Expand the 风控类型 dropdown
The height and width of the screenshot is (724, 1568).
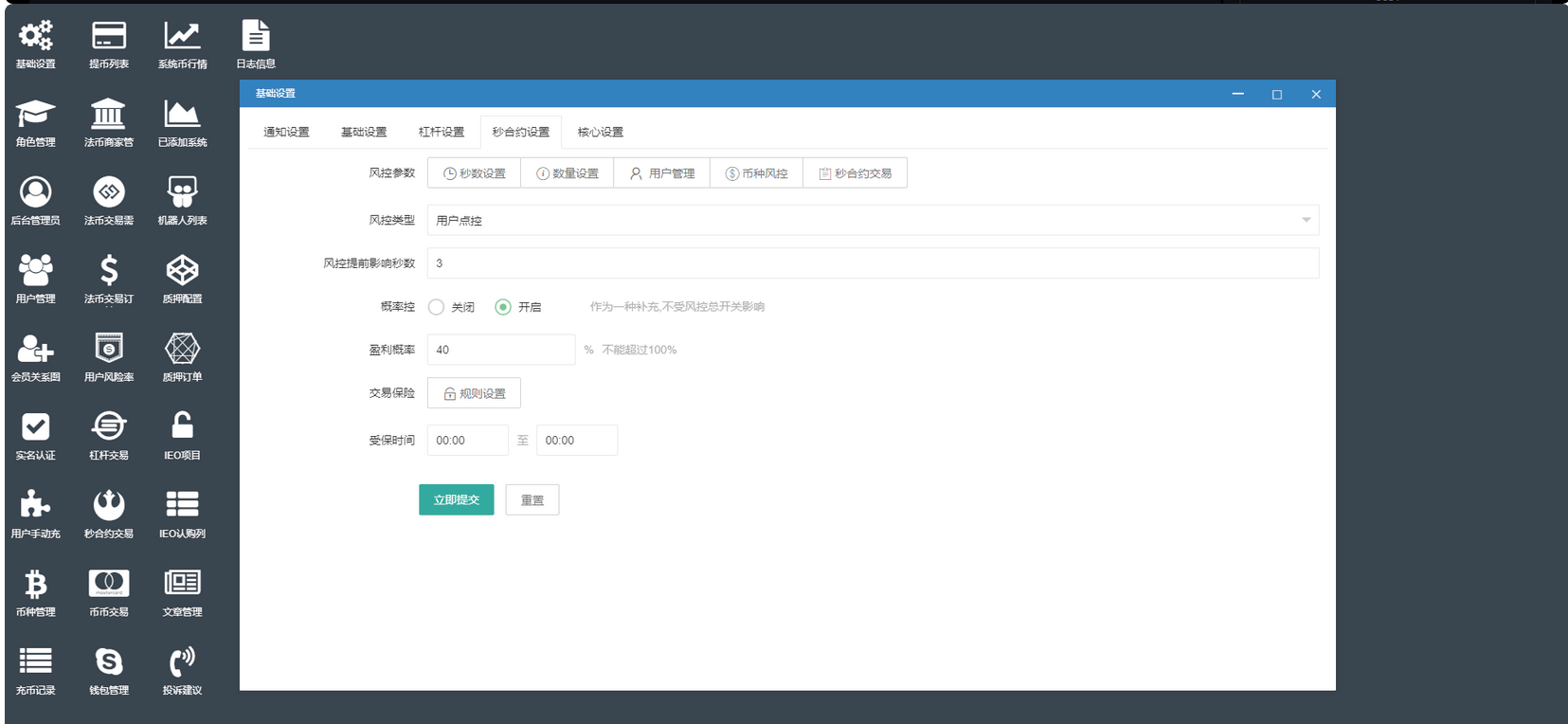point(873,220)
